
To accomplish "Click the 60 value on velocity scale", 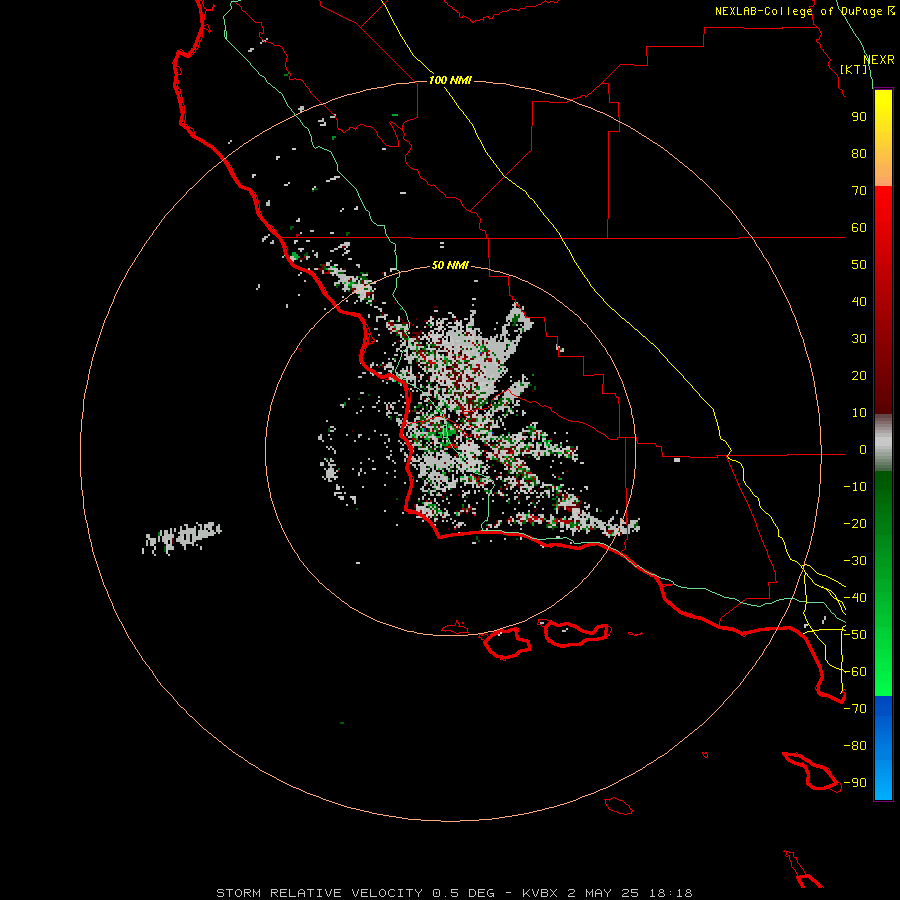I will (859, 228).
